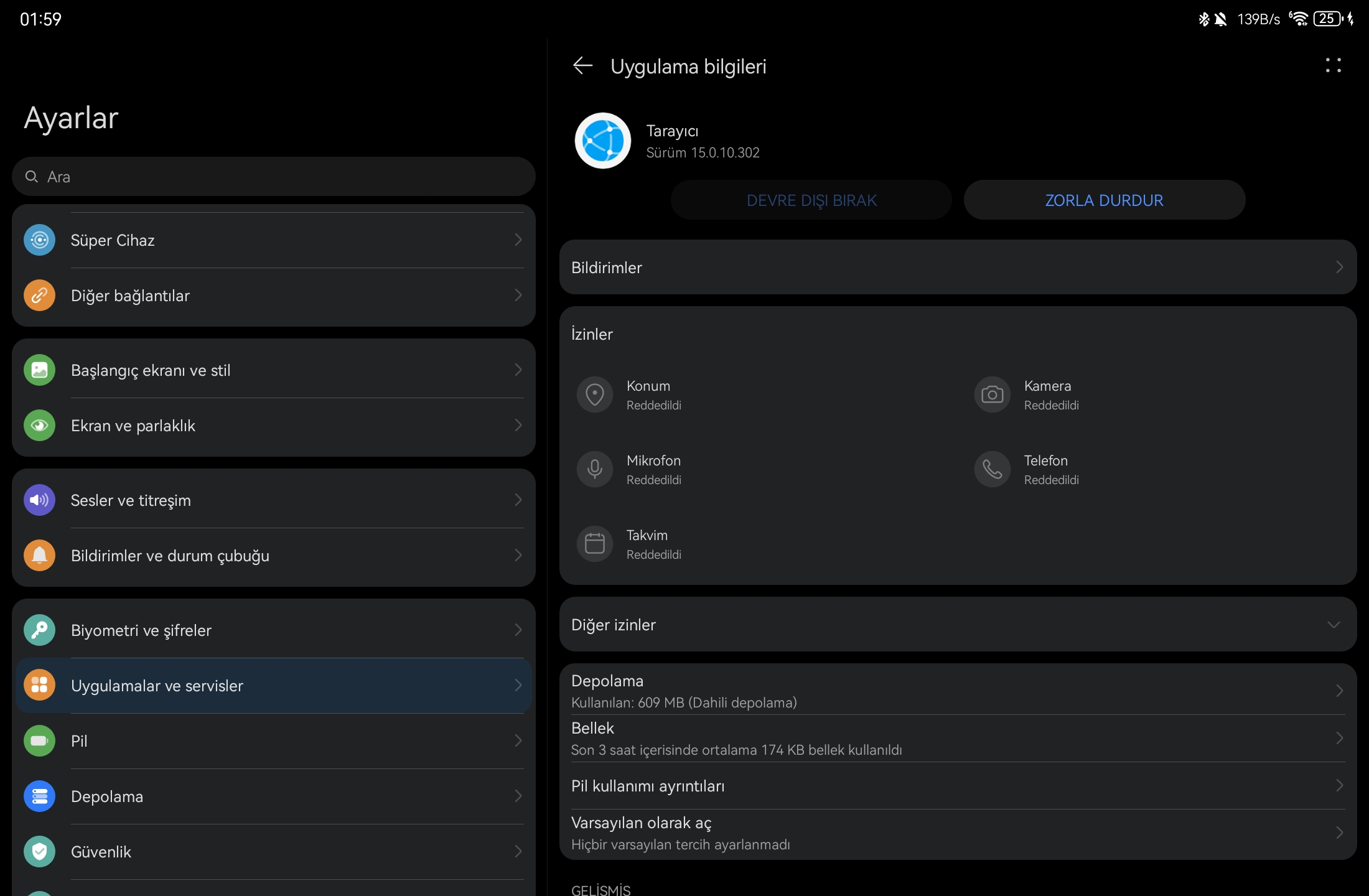Open Süper Cihaz settings

coord(274,240)
